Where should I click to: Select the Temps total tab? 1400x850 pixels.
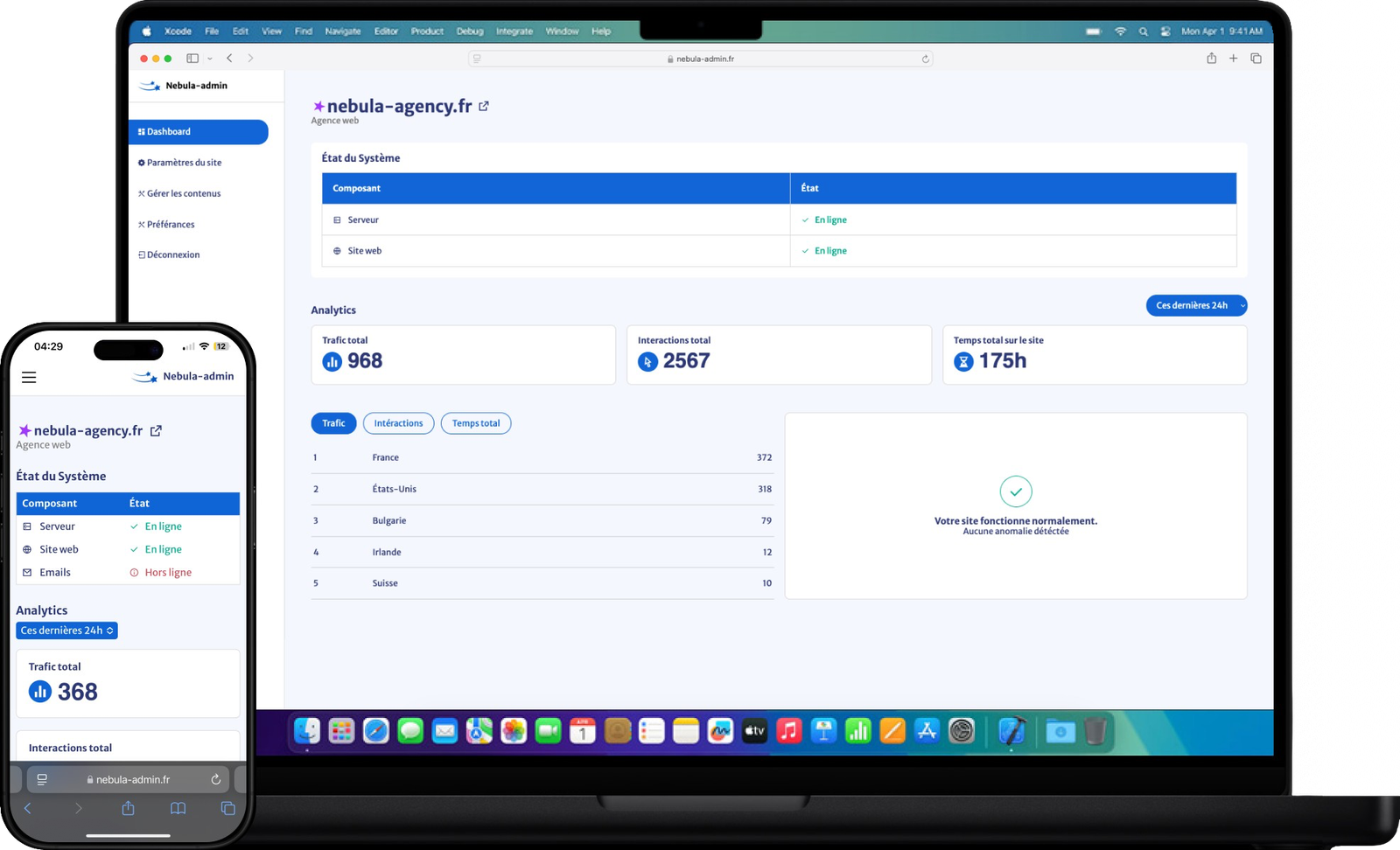tap(476, 423)
